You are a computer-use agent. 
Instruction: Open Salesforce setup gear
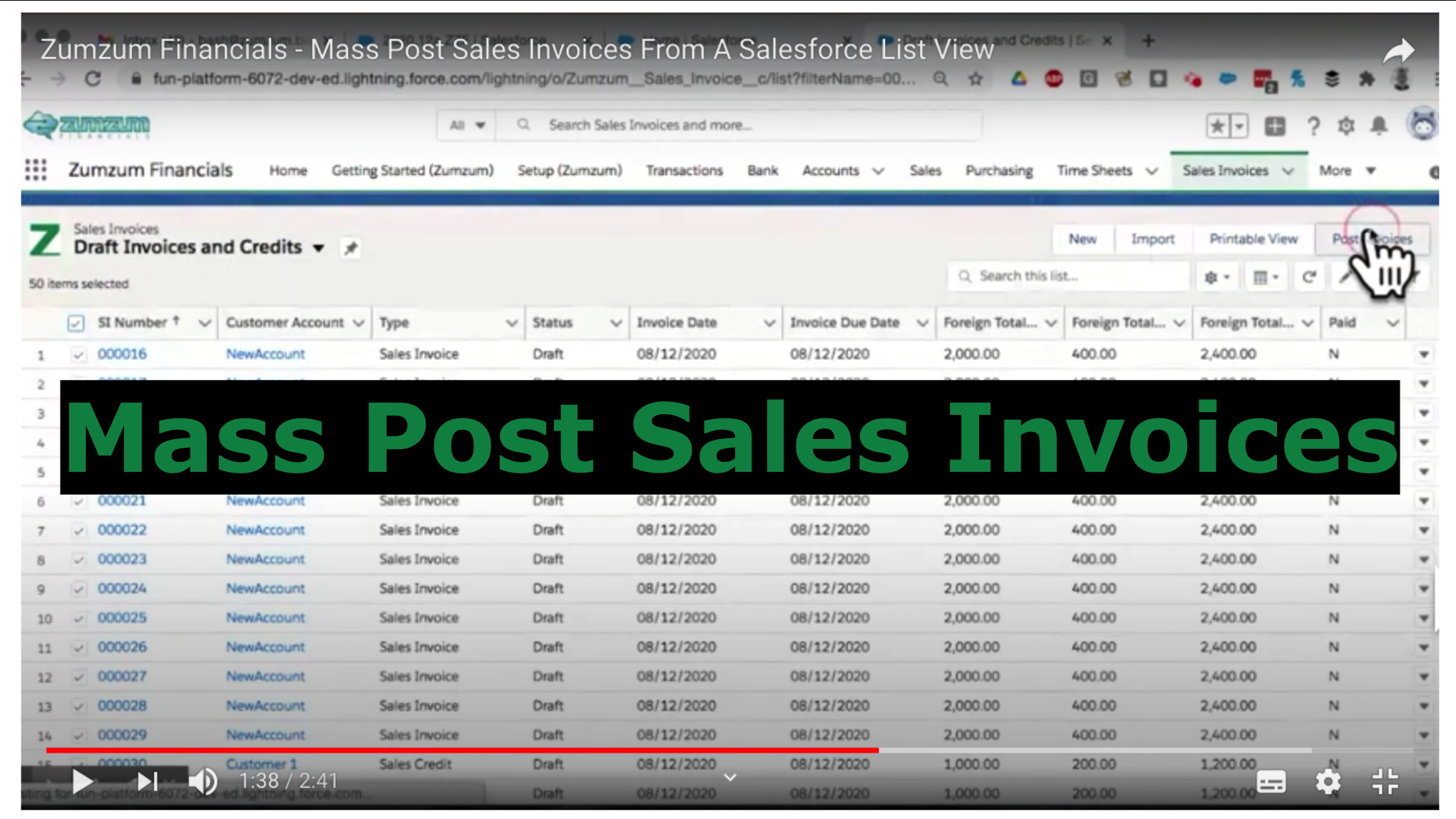[x=1346, y=126]
